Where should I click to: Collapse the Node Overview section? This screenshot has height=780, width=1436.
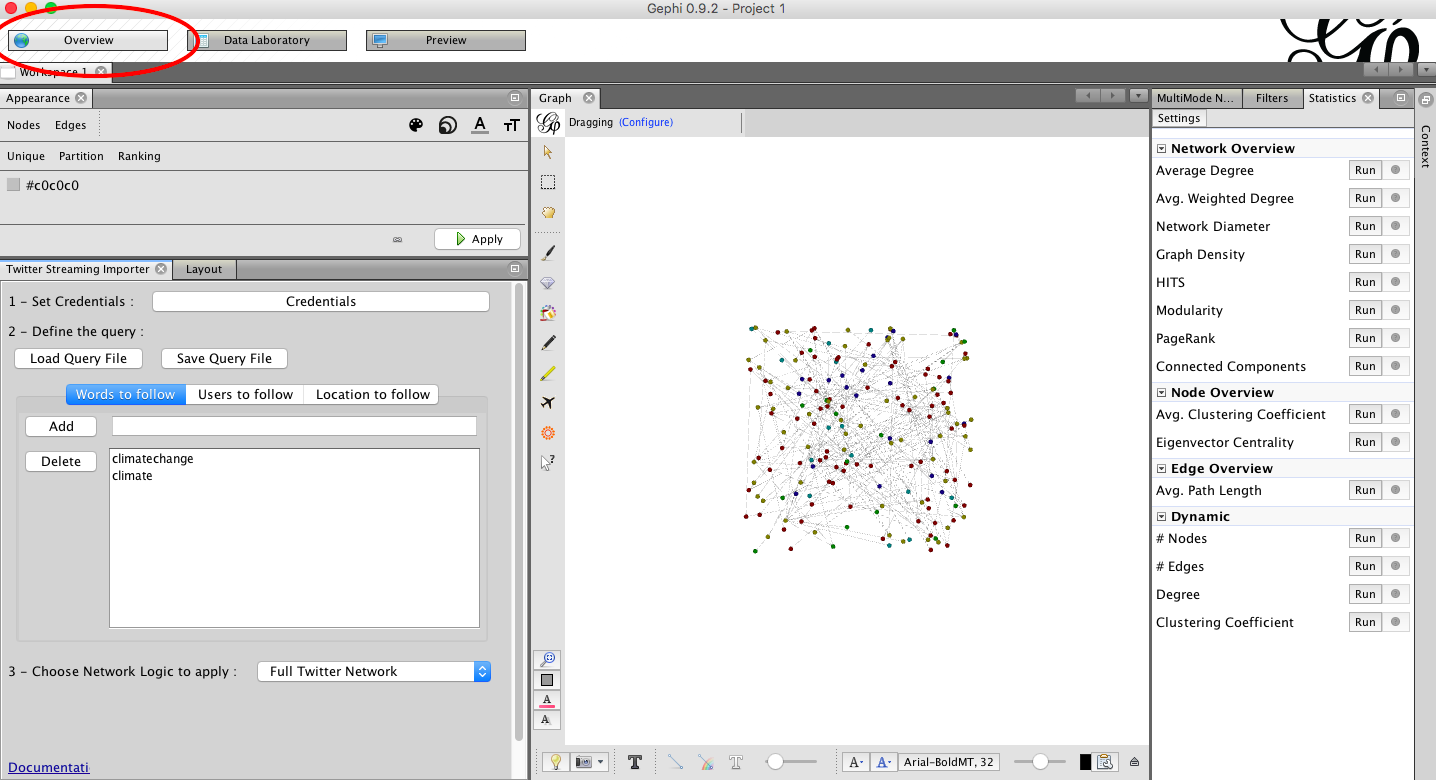pyautogui.click(x=1162, y=393)
